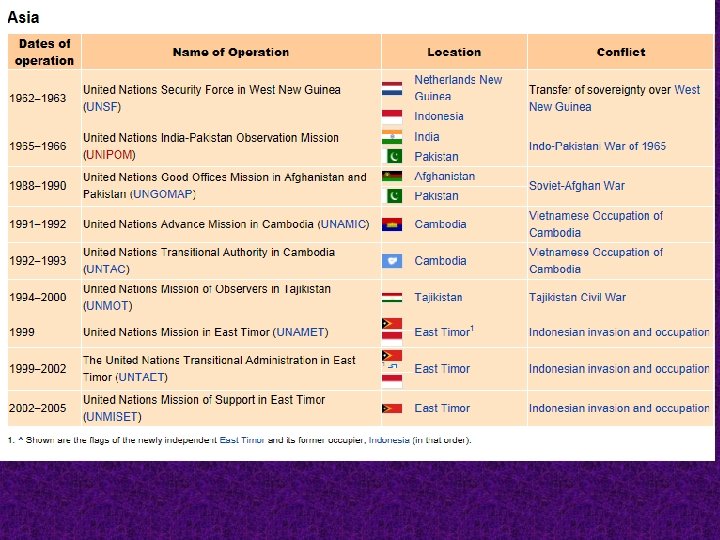Click the 'Asia' section heading
Image resolution: width=720 pixels, height=540 pixels.
[x=23, y=17]
